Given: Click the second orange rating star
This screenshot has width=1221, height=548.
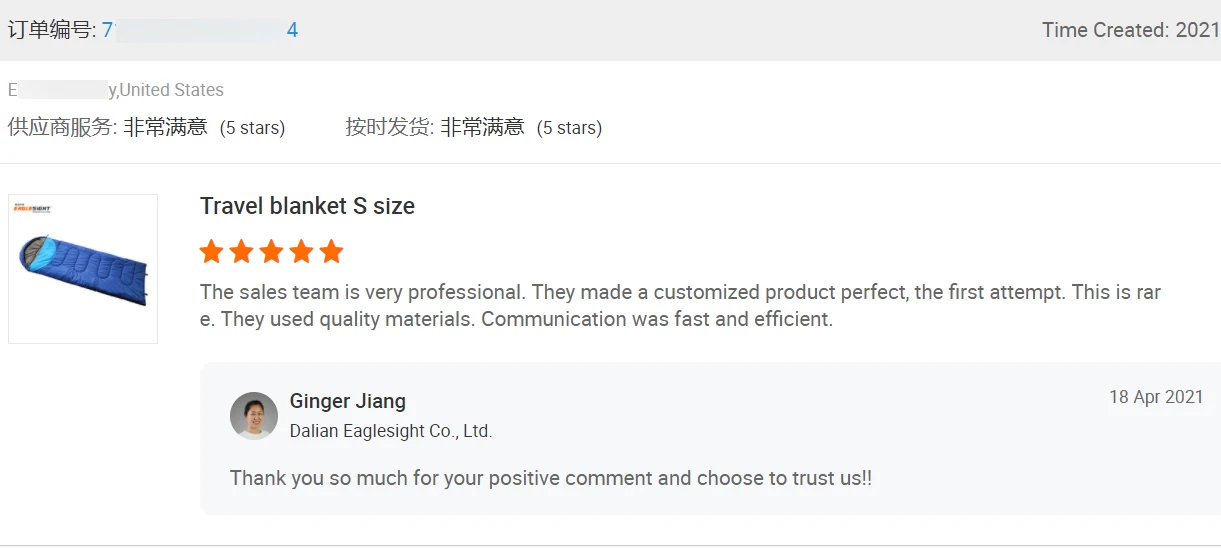Looking at the screenshot, I should tap(241, 252).
